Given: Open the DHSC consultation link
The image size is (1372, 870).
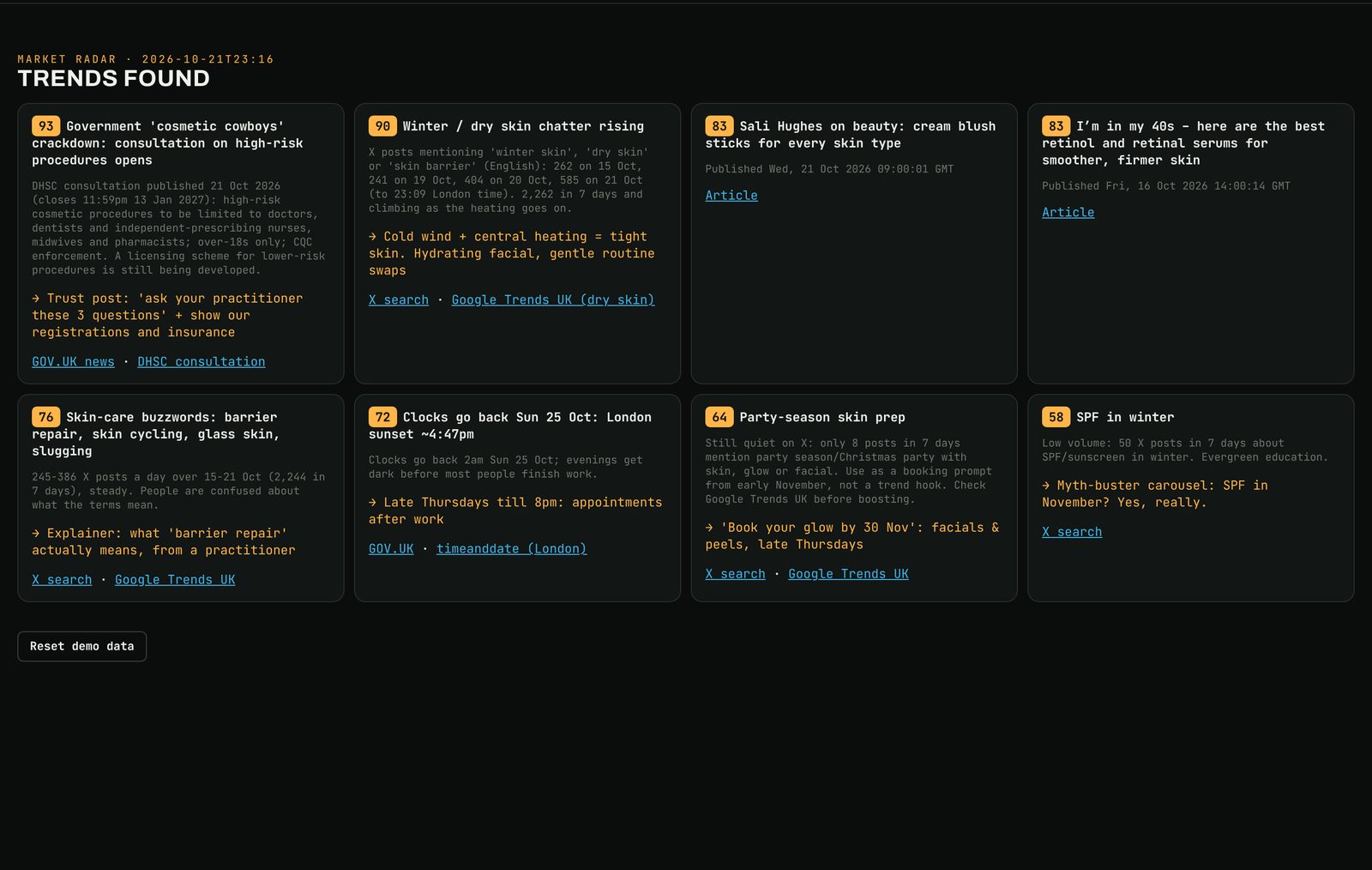Looking at the screenshot, I should (202, 362).
